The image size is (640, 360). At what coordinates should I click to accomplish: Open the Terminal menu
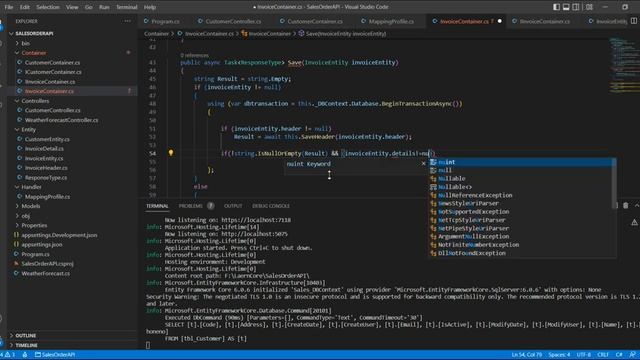[127, 7]
